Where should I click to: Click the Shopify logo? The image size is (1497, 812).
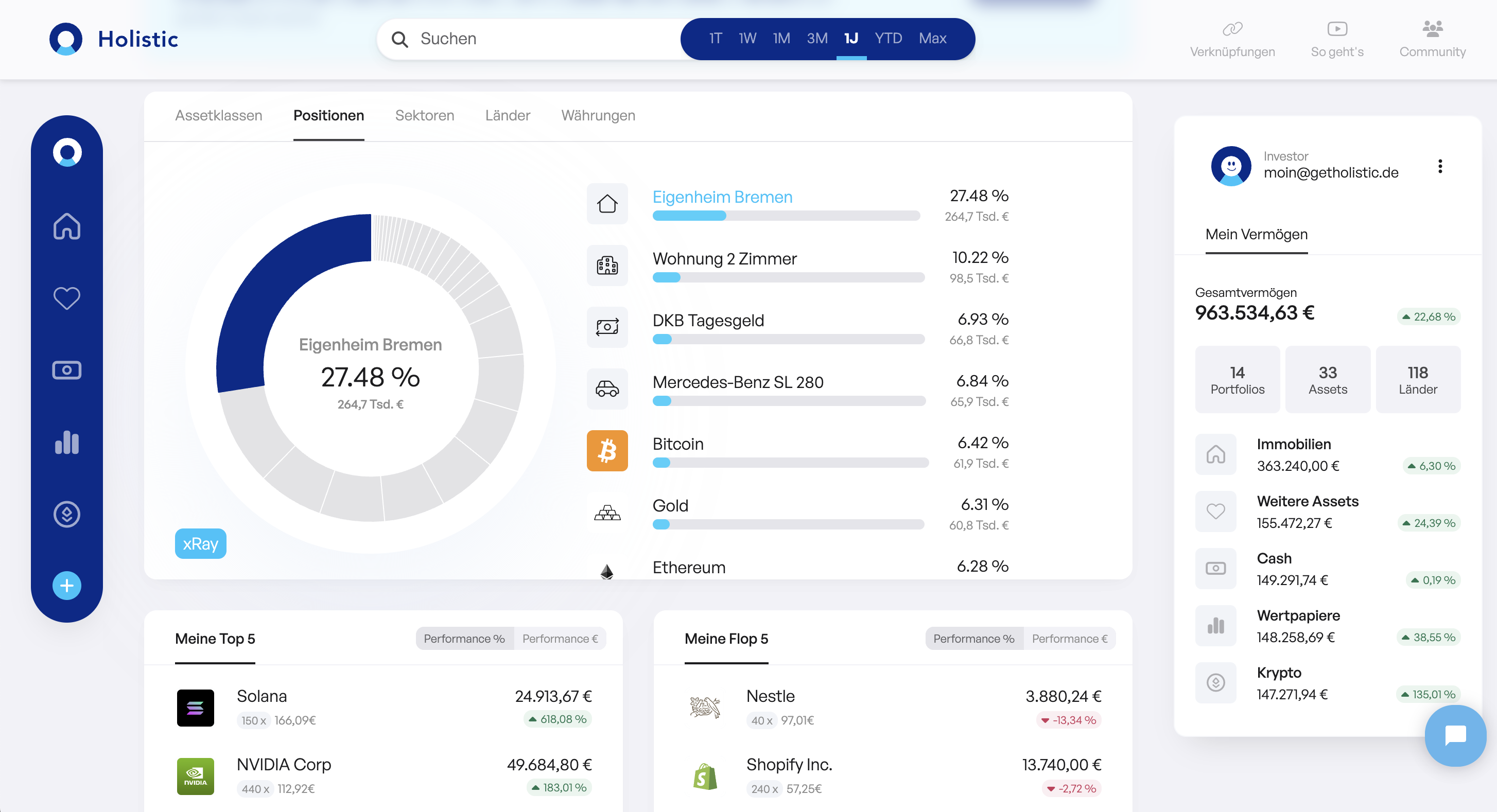point(705,776)
